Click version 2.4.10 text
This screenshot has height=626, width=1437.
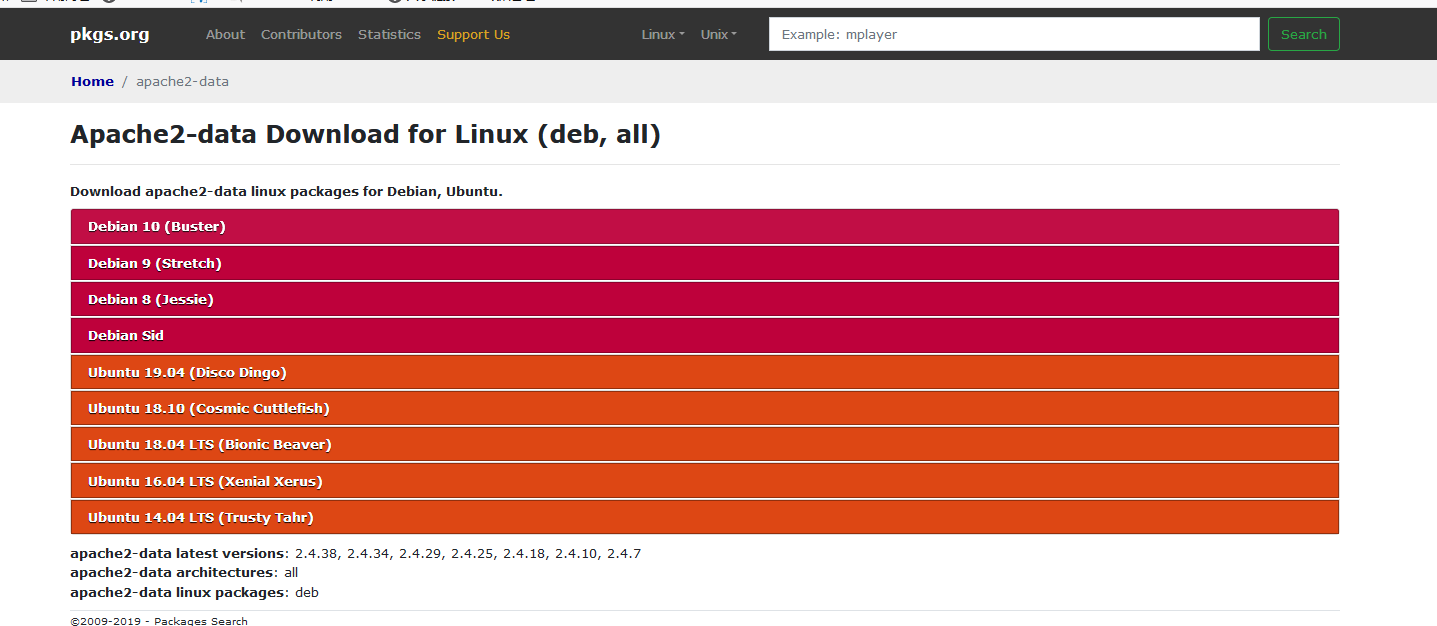(577, 553)
